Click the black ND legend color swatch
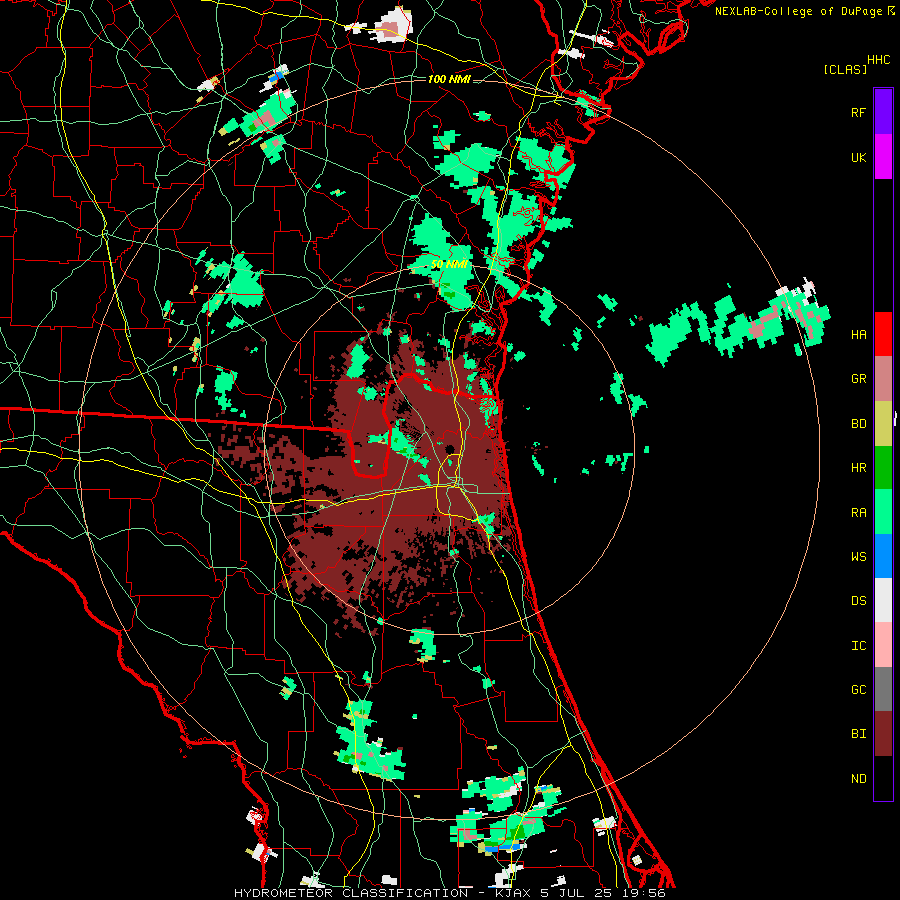Image resolution: width=900 pixels, height=900 pixels. 883,778
